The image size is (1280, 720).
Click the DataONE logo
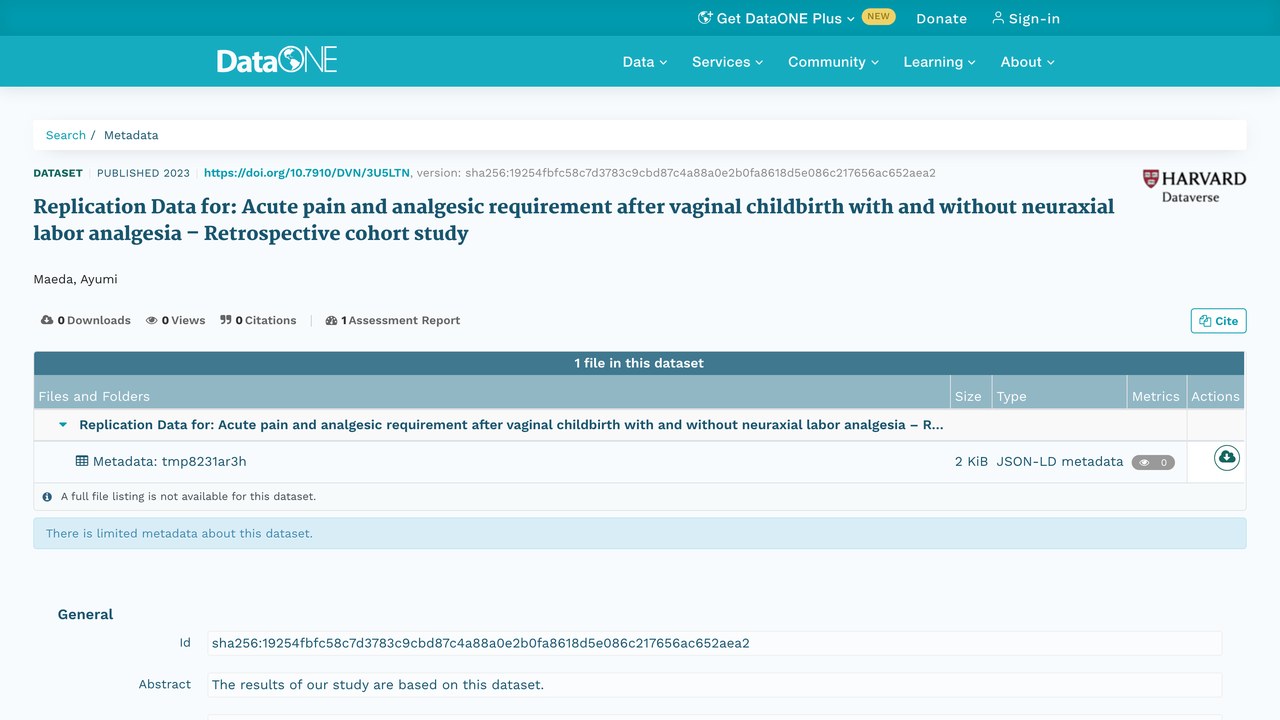point(277,60)
